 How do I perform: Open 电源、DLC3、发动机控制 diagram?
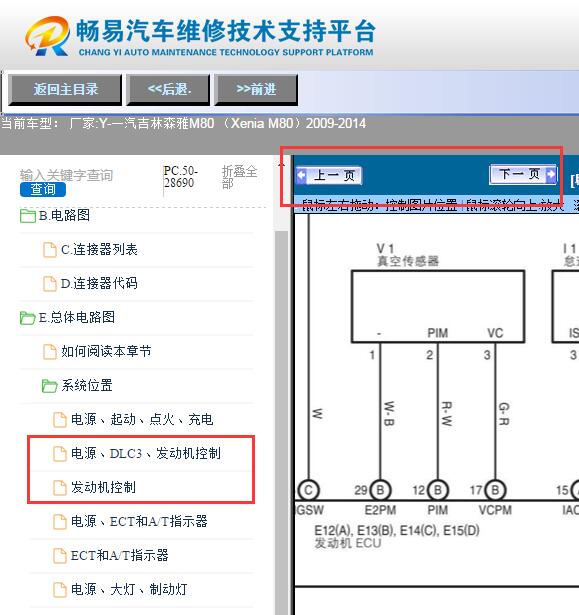pyautogui.click(x=146, y=453)
